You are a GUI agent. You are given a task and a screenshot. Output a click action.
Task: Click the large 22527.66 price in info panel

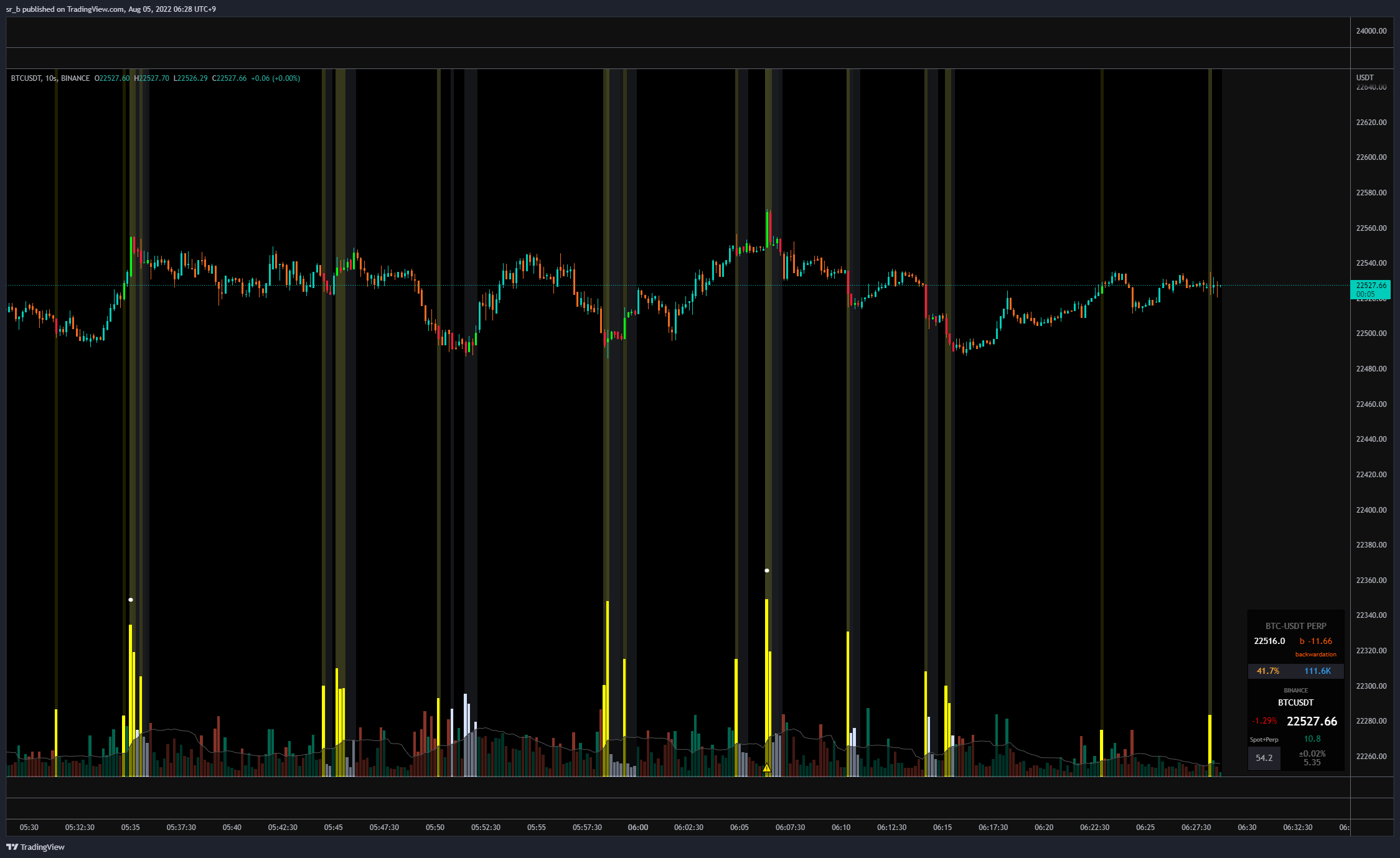(1312, 721)
